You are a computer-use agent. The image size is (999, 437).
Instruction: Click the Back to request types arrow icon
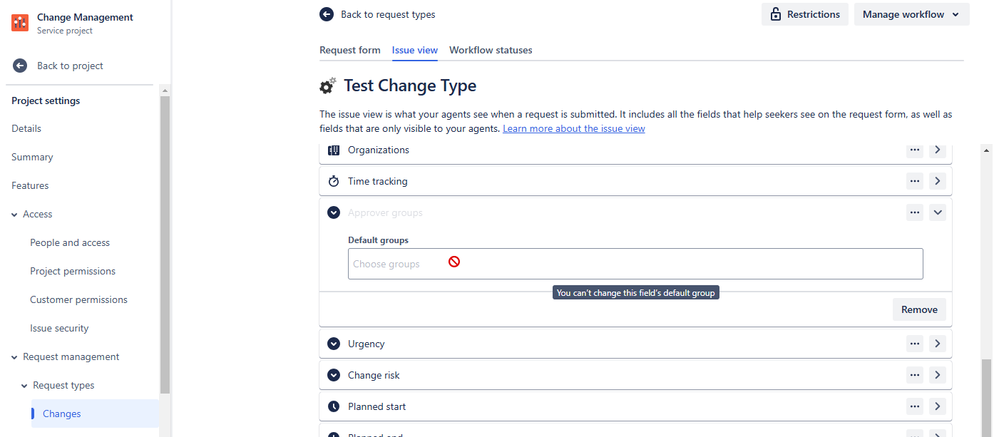coord(326,14)
